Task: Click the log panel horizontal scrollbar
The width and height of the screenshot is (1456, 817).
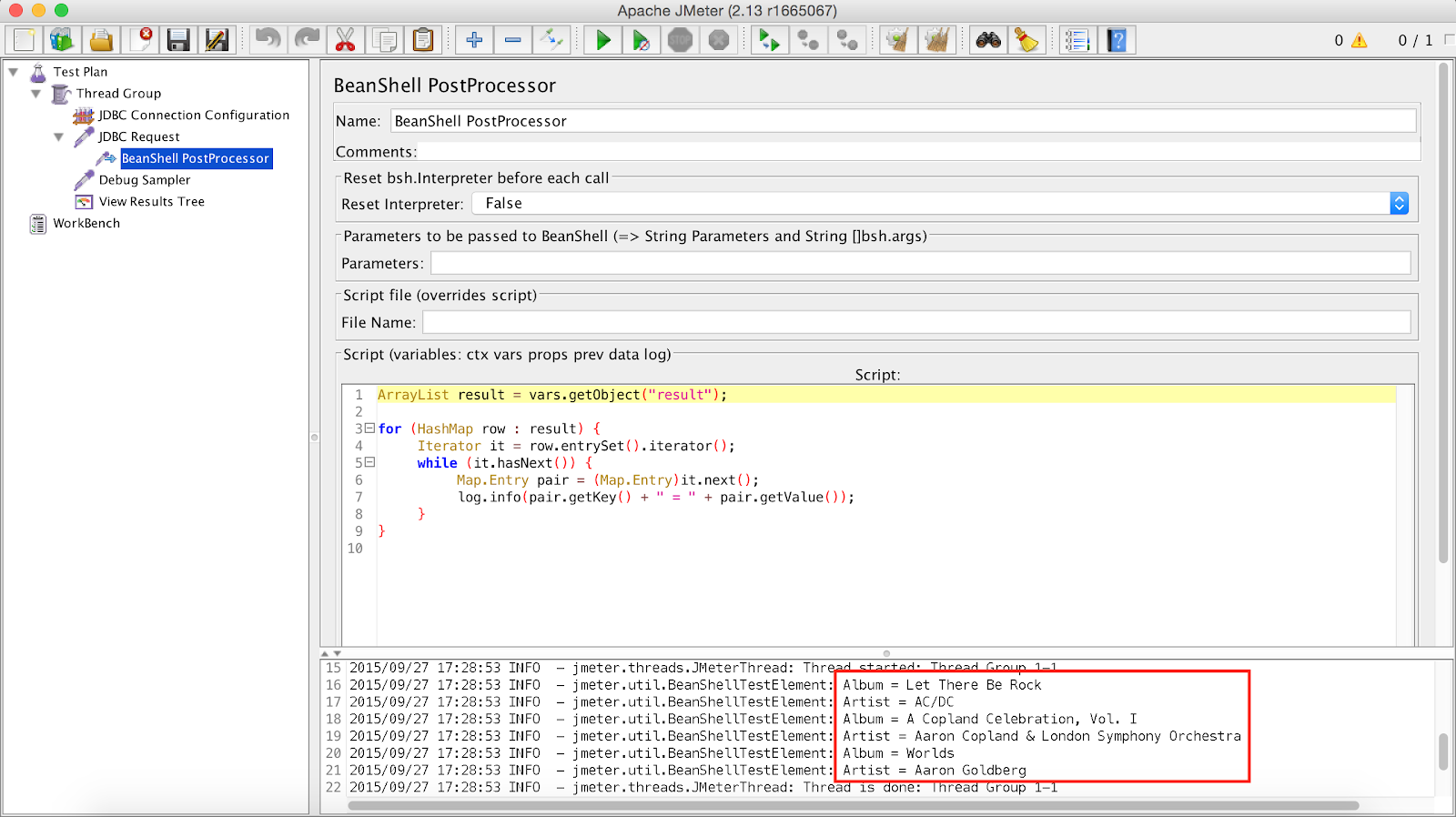Action: (853, 806)
